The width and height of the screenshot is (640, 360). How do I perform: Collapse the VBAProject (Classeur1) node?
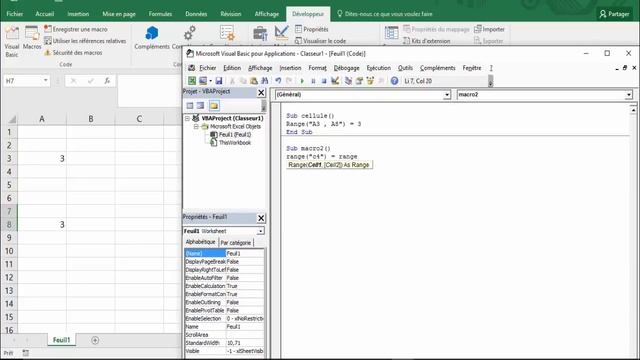187,118
